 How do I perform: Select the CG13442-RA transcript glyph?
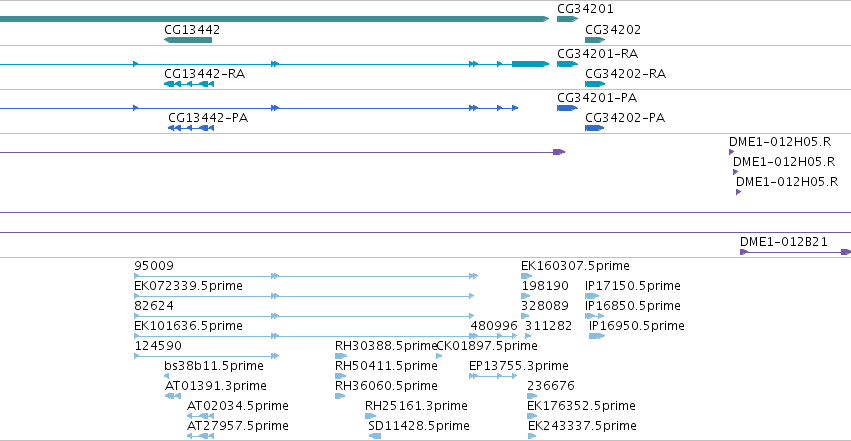[x=189, y=84]
